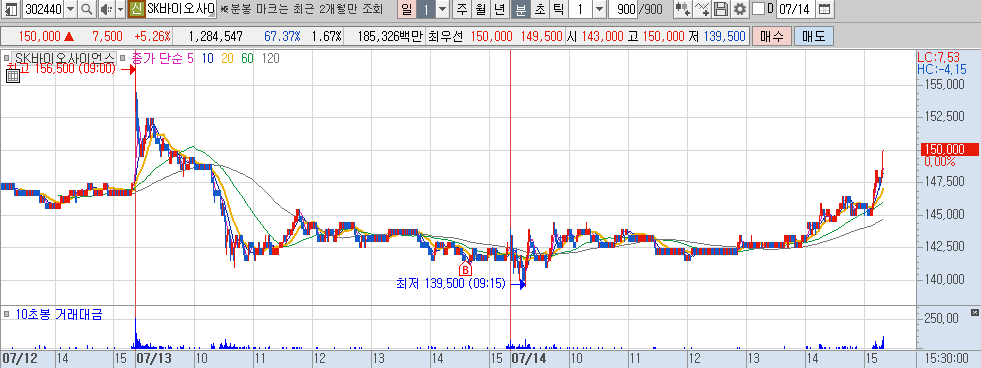Switch to the 분 (minute) chart tab
The width and height of the screenshot is (981, 368).
pos(521,9)
